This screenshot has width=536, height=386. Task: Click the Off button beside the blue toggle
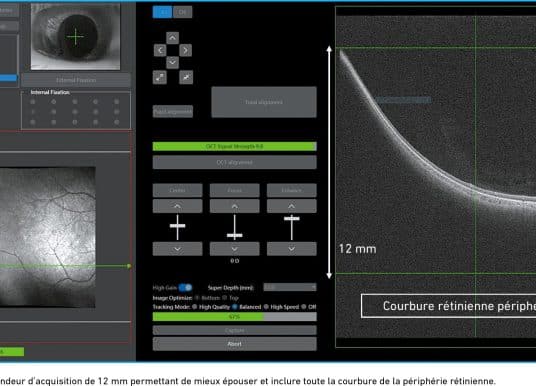pos(183,12)
